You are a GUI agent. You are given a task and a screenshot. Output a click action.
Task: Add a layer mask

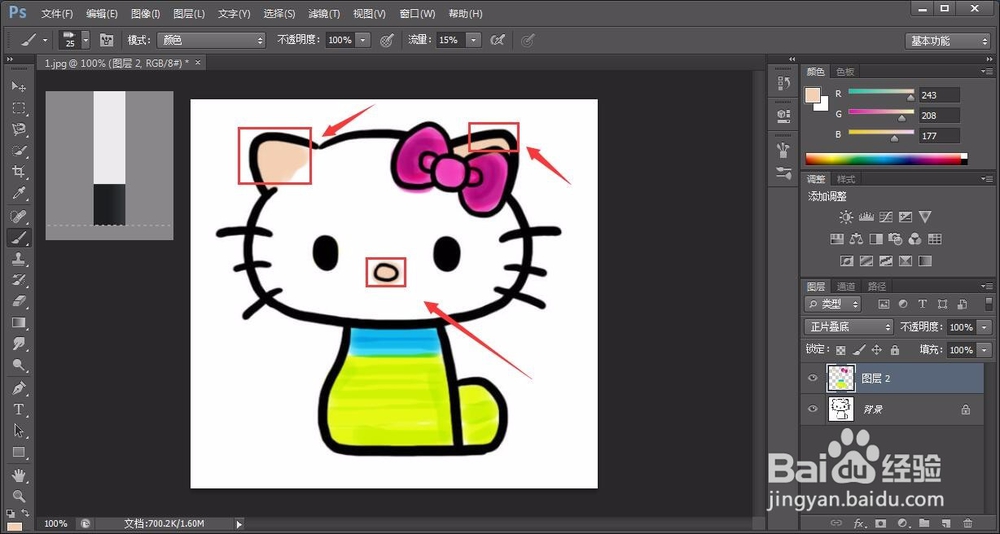pyautogui.click(x=881, y=523)
